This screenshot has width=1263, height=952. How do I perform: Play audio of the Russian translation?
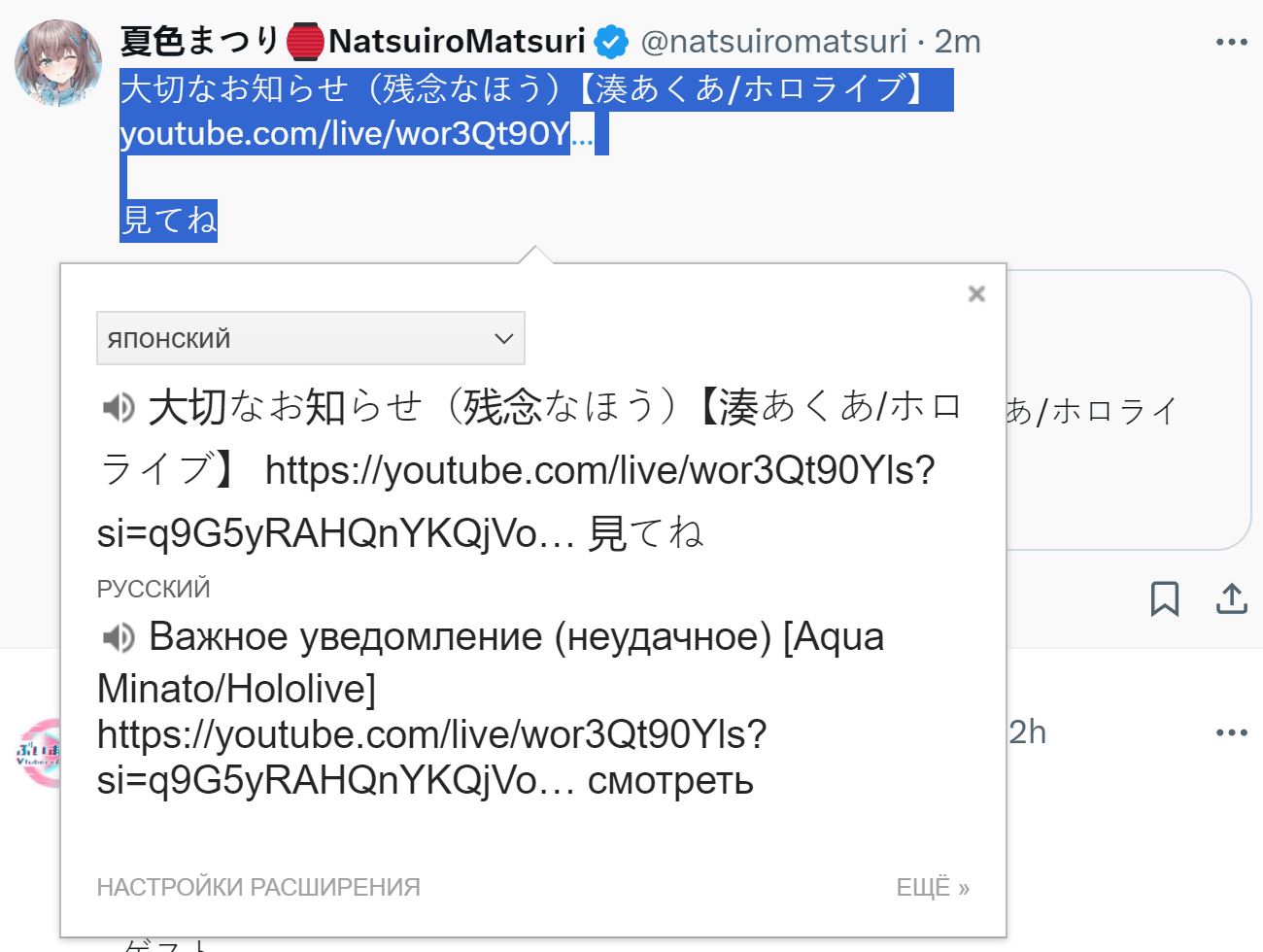tap(119, 637)
